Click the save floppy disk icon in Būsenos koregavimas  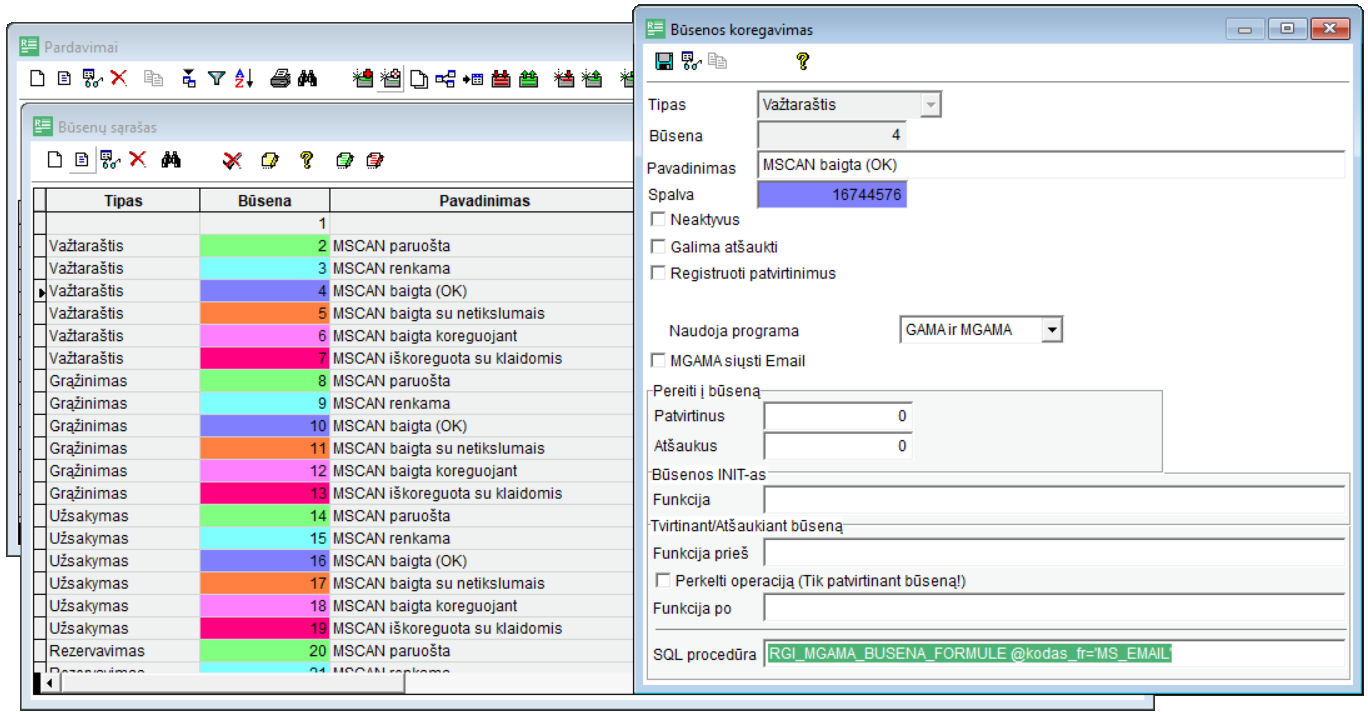click(x=664, y=62)
